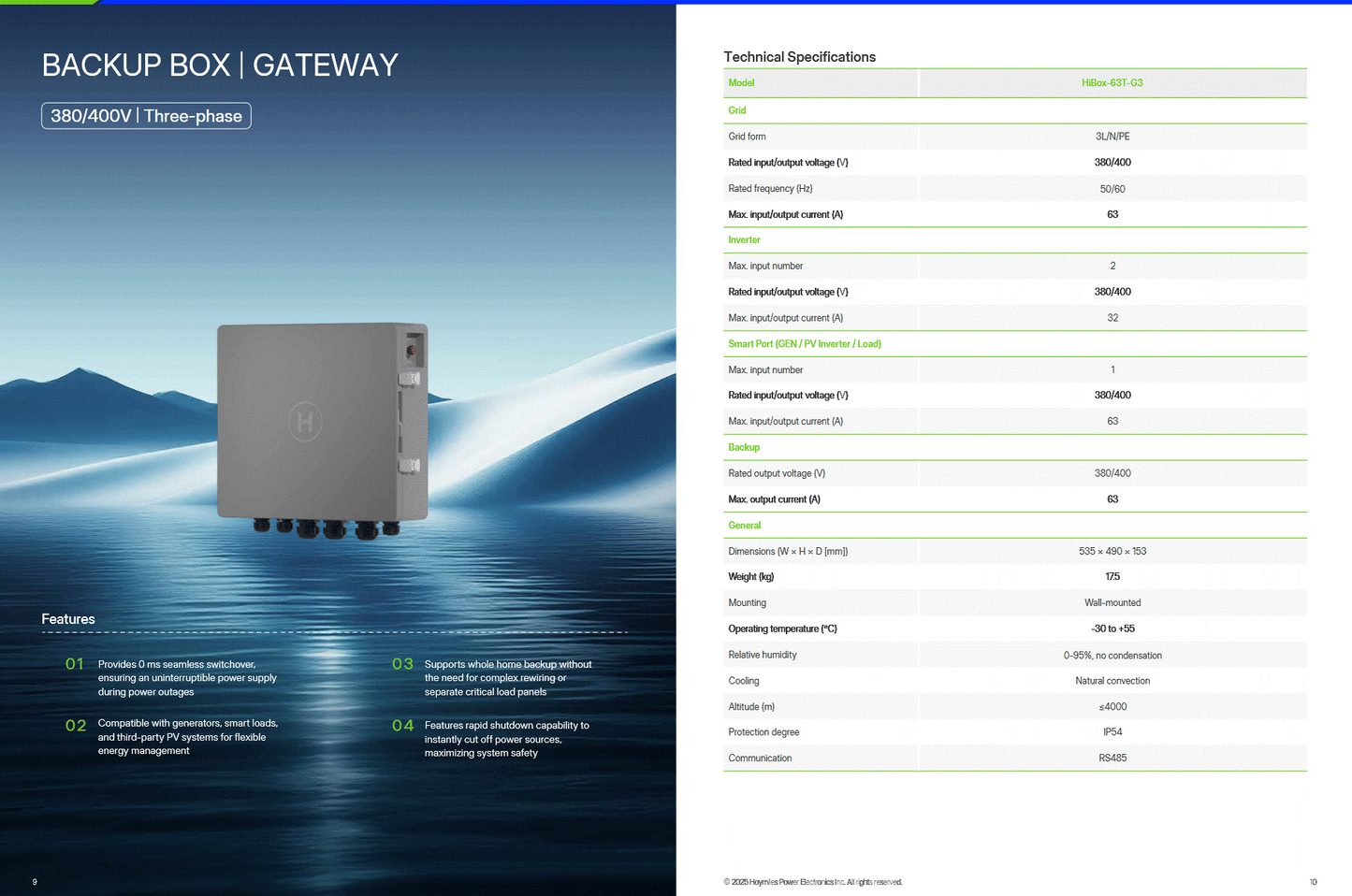Click the green "General" section header
The image size is (1352, 896).
745,526
